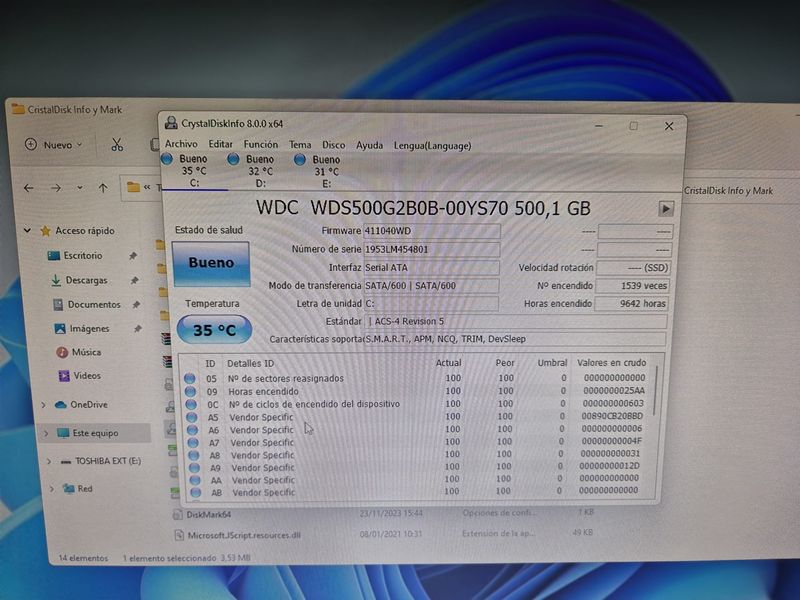Select row Nº de ciclos de encendido del dispositivo
The width and height of the screenshot is (800, 600).
(x=416, y=404)
